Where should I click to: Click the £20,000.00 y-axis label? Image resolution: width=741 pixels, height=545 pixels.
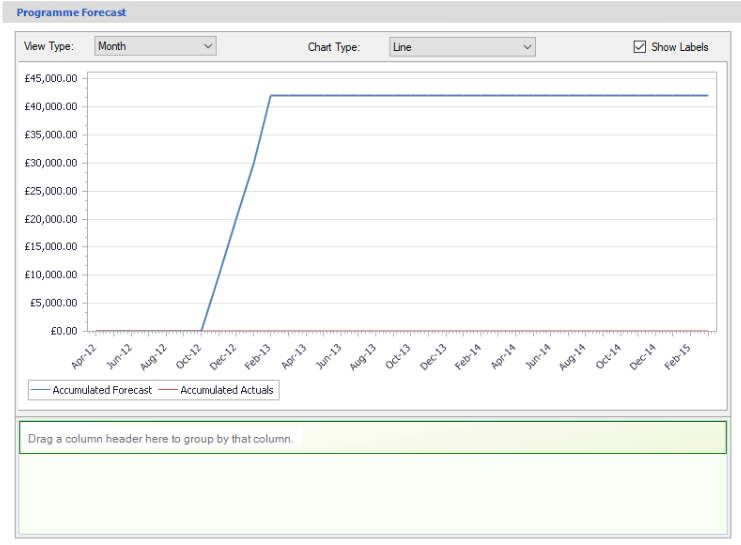click(x=51, y=219)
